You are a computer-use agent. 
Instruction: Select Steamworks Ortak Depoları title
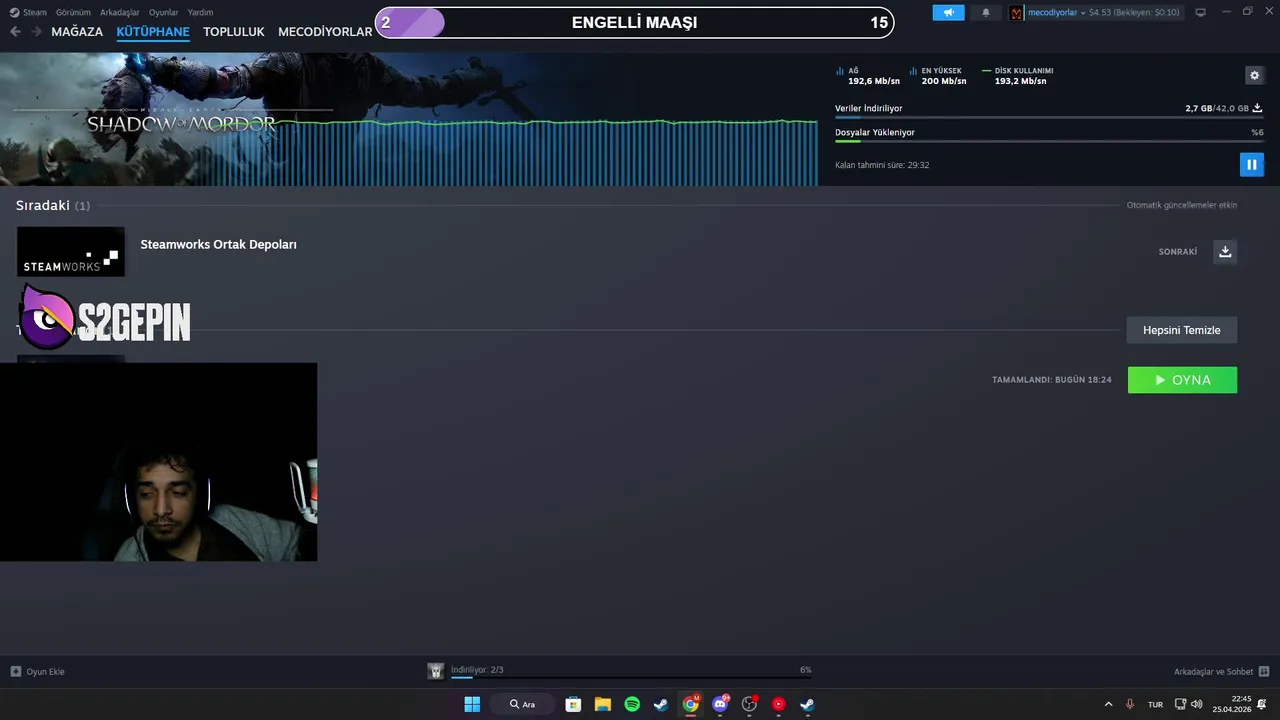click(x=218, y=244)
